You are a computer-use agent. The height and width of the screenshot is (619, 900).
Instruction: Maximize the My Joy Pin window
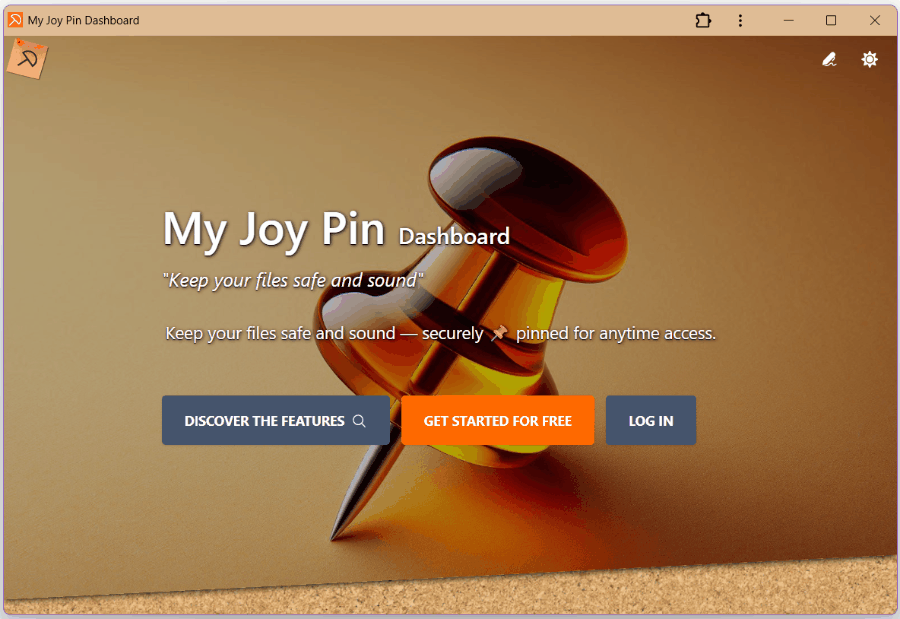[x=831, y=21]
